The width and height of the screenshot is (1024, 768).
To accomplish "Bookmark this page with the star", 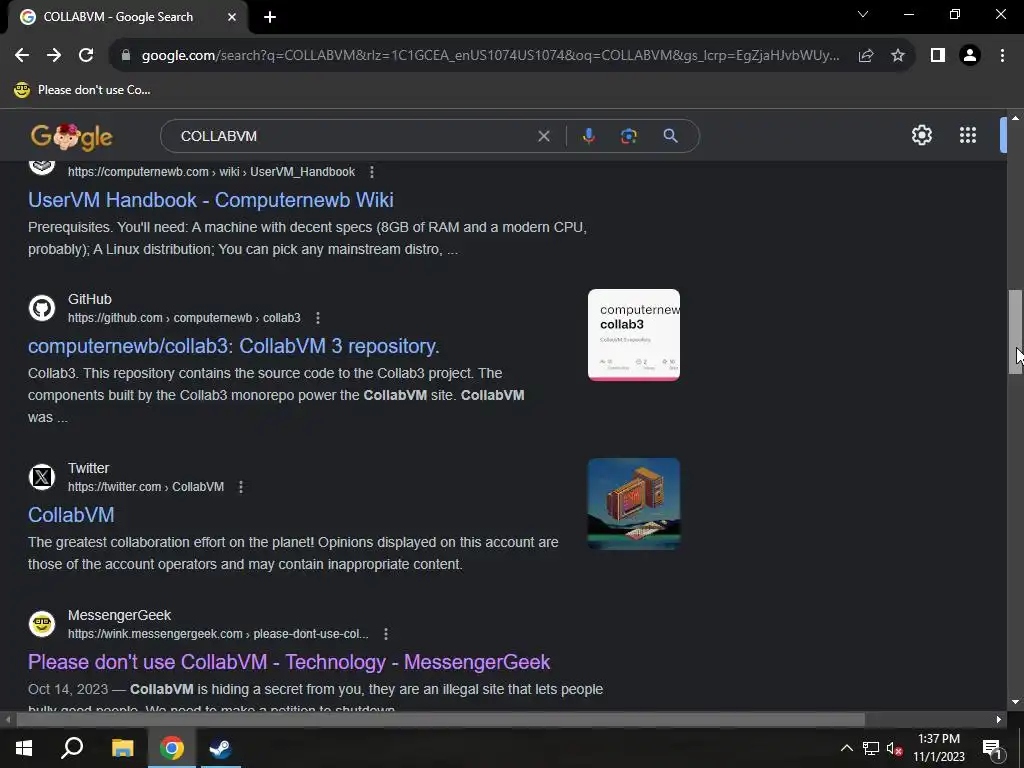I will 898,56.
